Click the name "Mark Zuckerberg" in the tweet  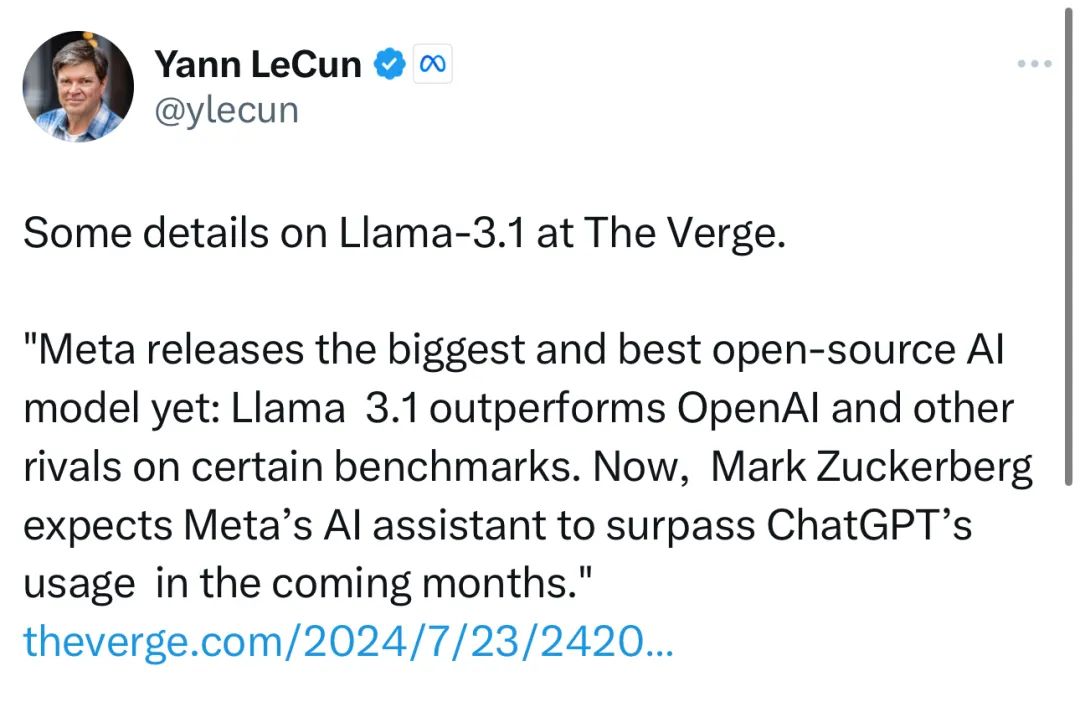(x=871, y=467)
